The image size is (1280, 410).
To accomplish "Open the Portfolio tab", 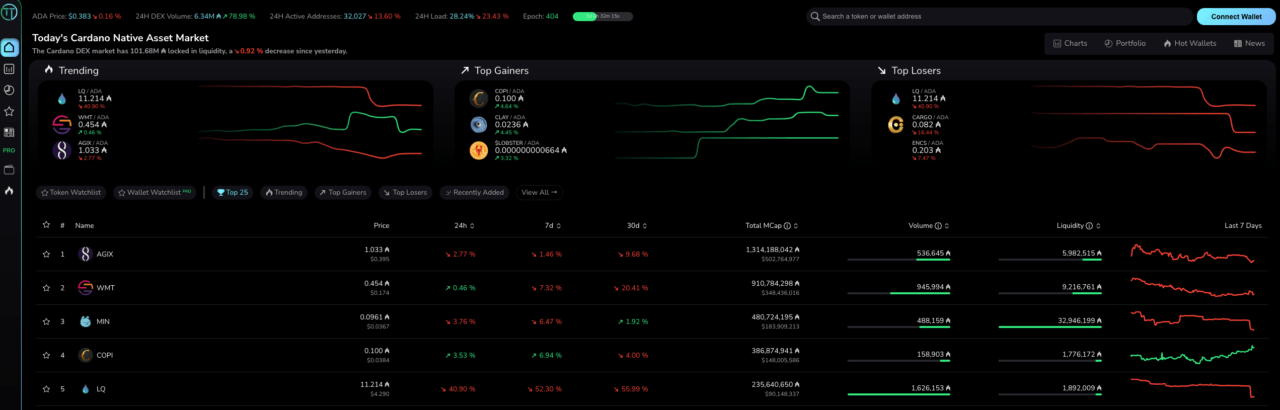I will click(x=1125, y=44).
